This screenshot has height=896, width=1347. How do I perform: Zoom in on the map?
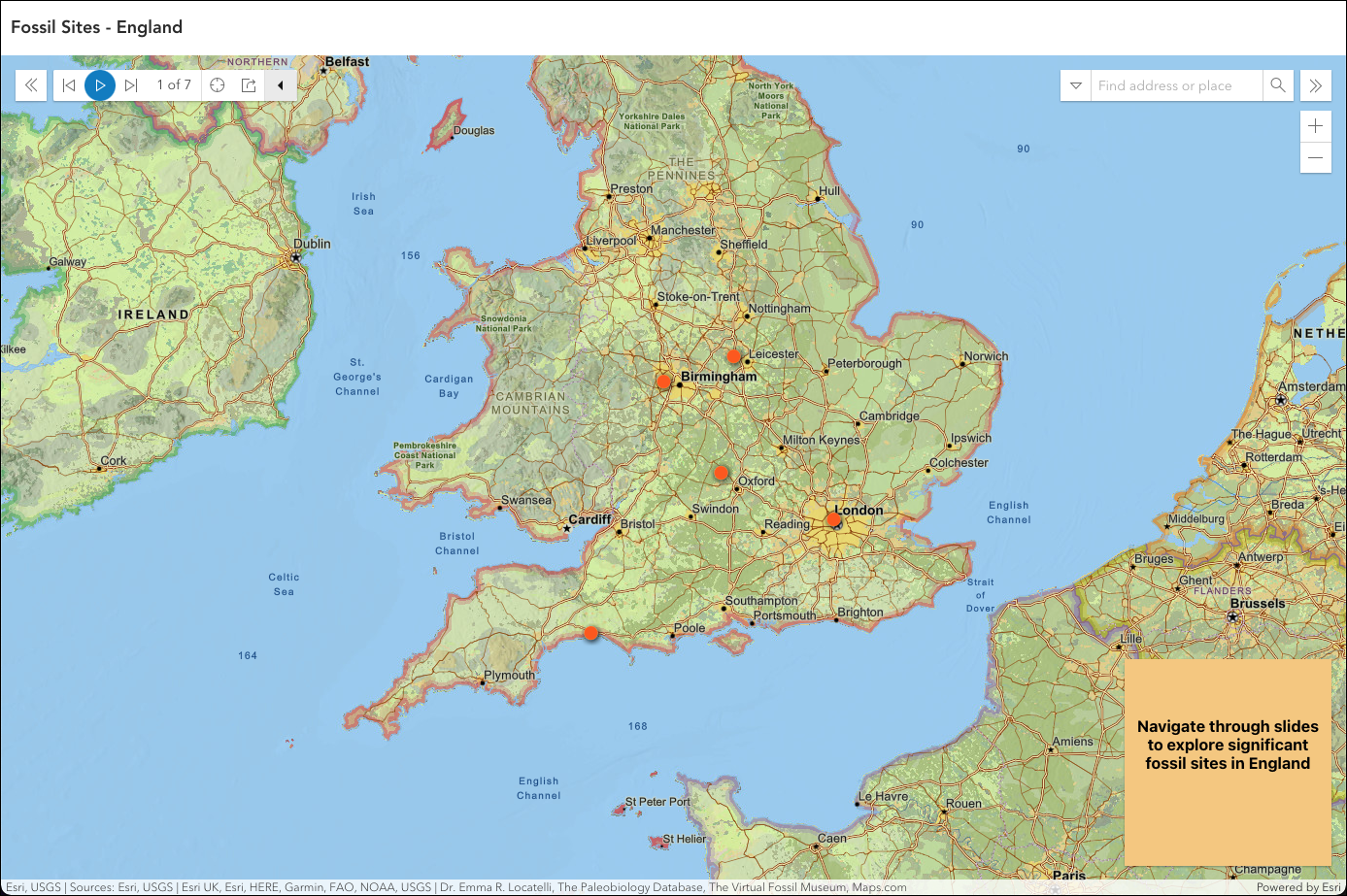point(1316,126)
